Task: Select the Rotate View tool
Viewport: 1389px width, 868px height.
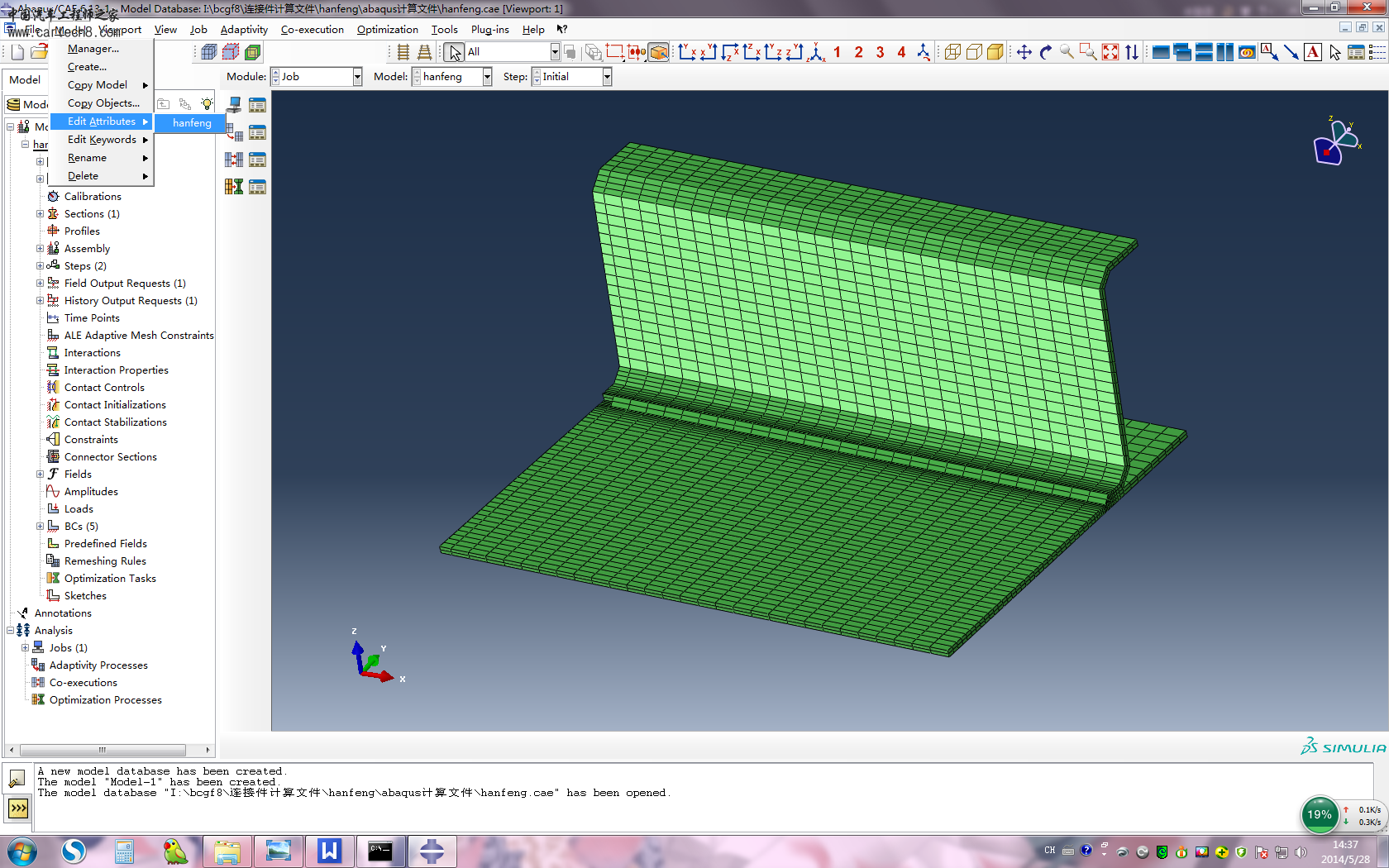Action: click(x=1046, y=52)
